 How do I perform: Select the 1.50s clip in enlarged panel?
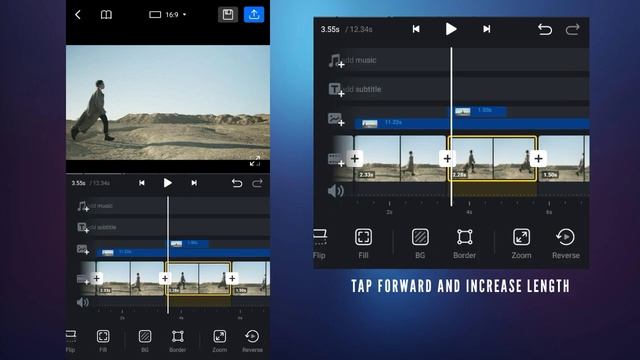564,158
